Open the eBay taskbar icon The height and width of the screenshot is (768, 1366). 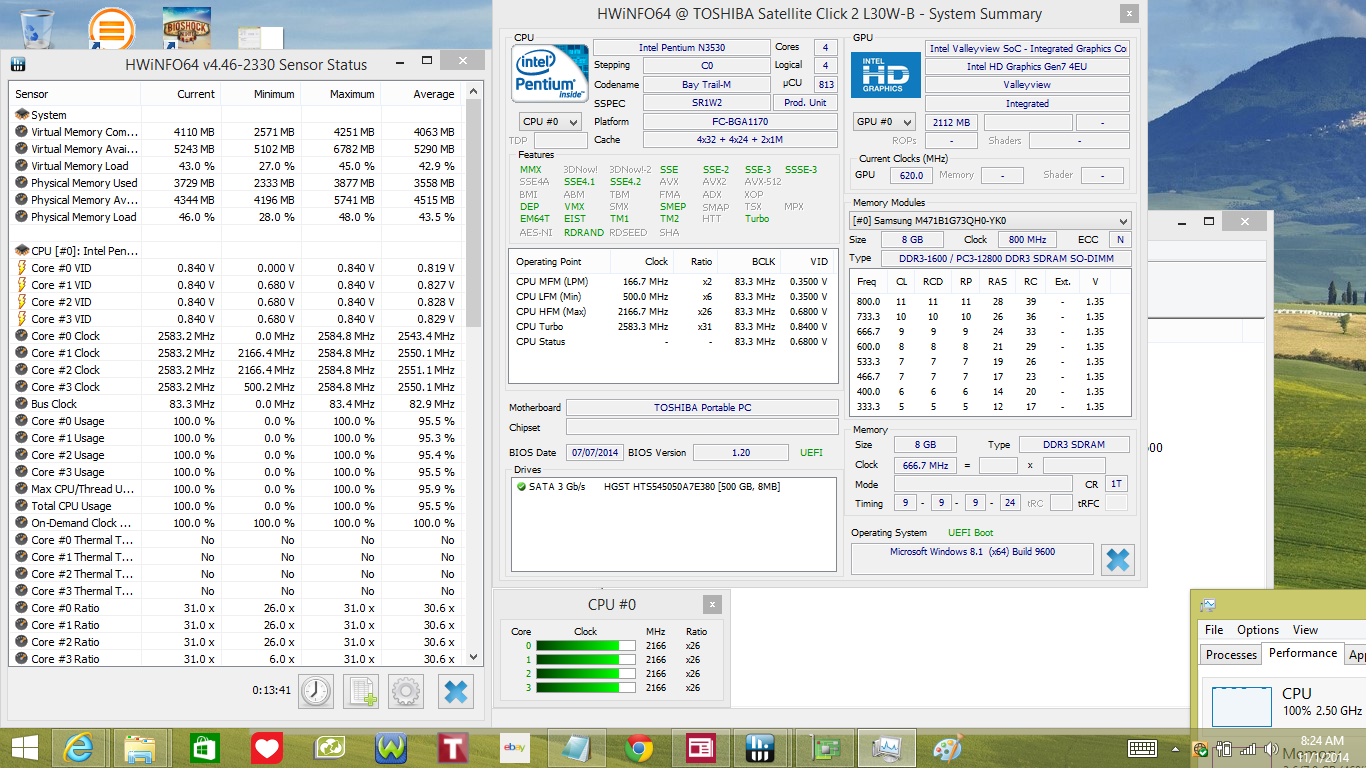[x=516, y=748]
